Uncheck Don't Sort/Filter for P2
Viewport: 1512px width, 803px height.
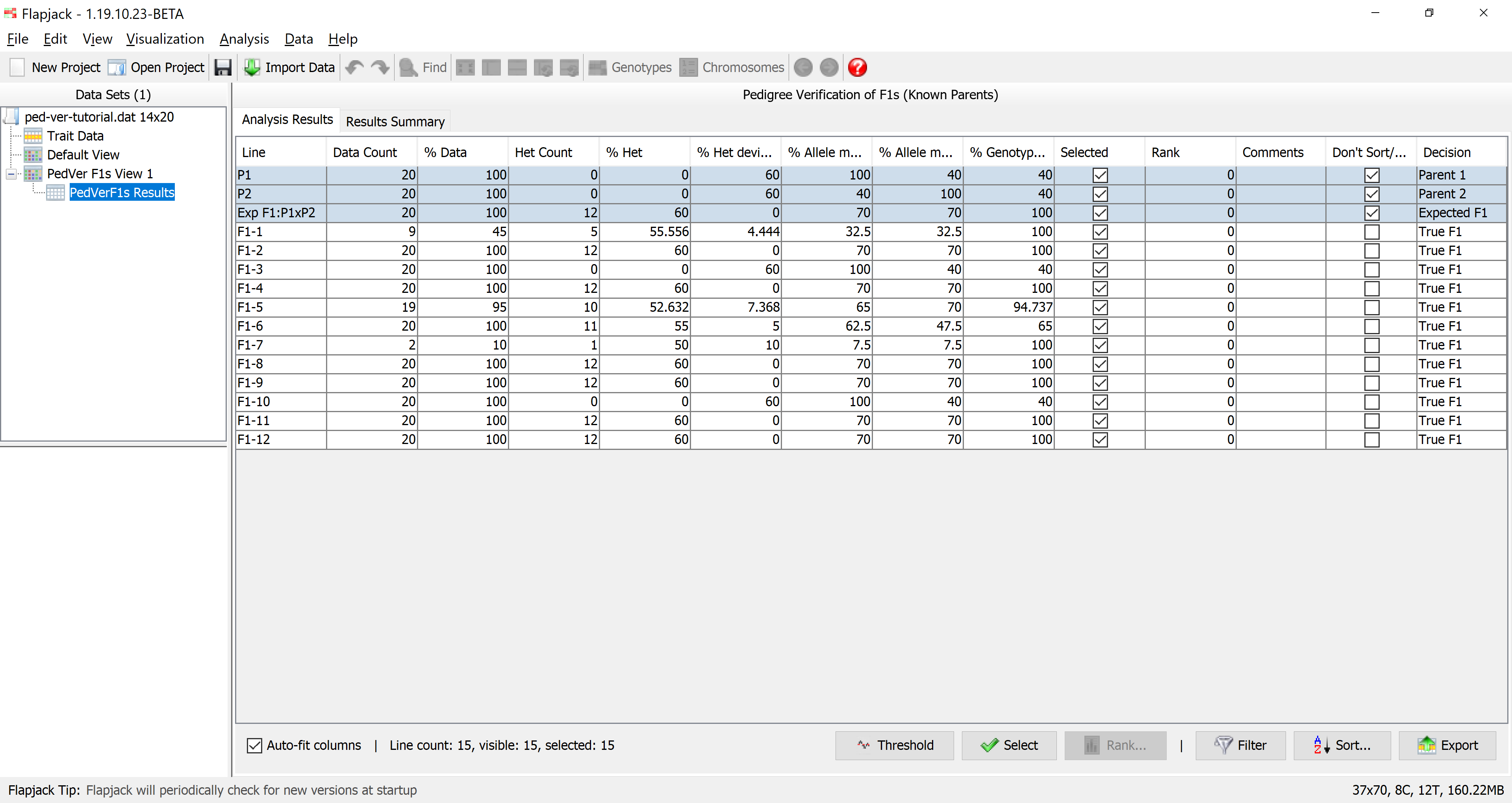(x=1372, y=194)
